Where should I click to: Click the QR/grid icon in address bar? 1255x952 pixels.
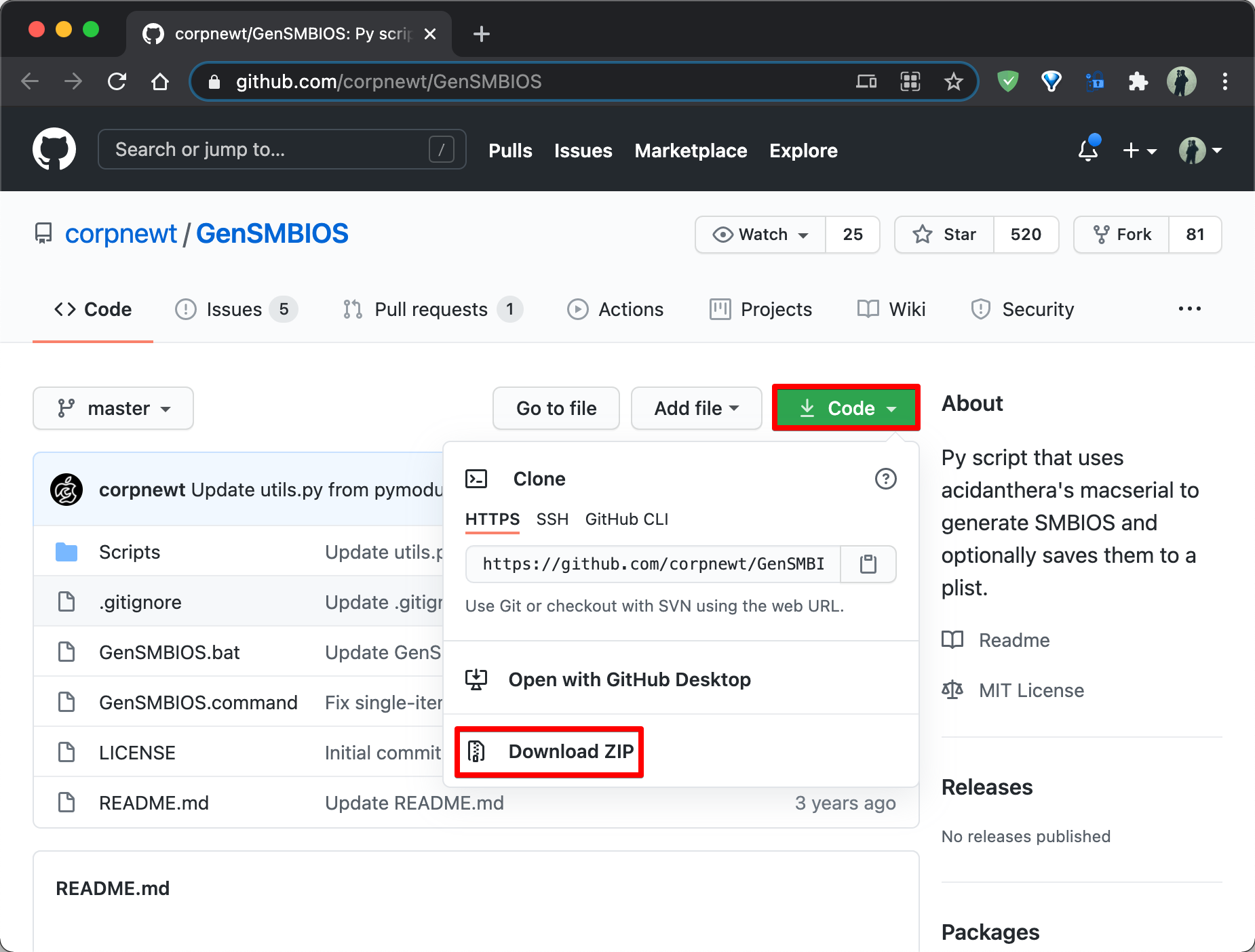[x=910, y=82]
